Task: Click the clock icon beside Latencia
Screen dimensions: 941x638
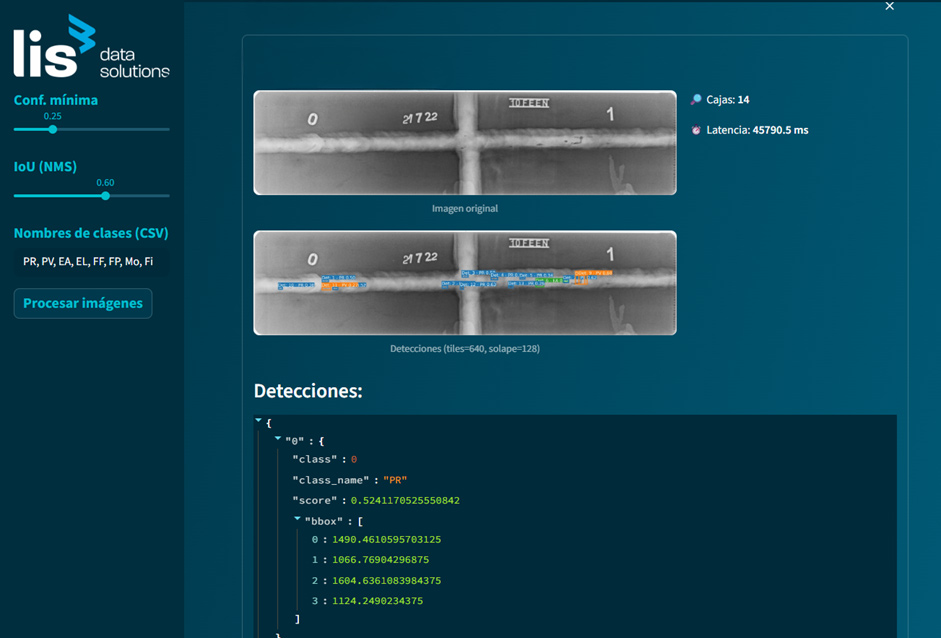Action: click(x=696, y=130)
